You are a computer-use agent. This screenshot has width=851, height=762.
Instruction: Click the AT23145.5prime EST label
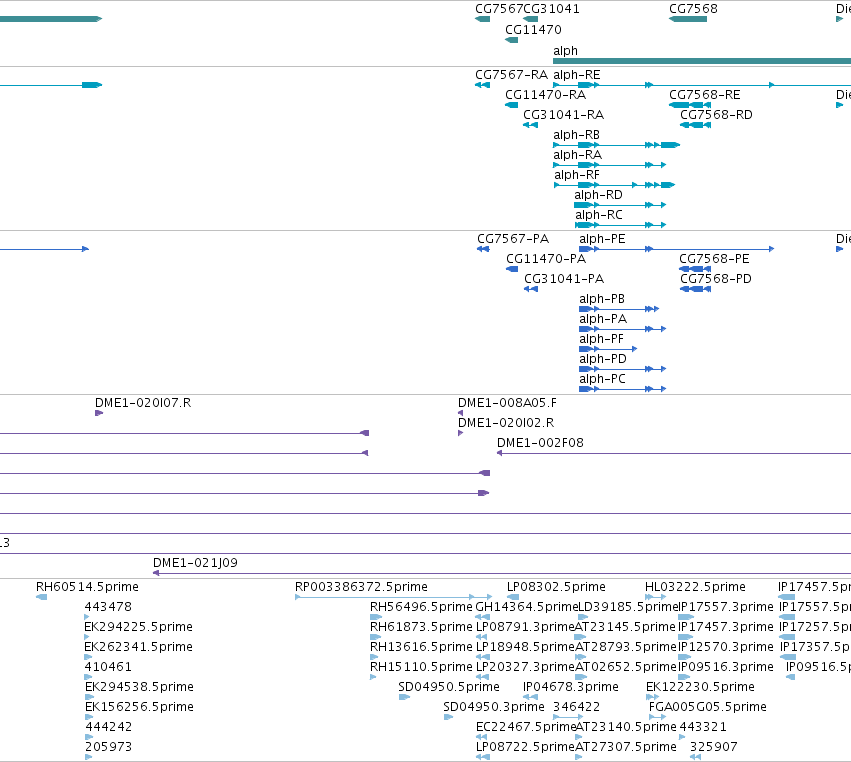(625, 627)
